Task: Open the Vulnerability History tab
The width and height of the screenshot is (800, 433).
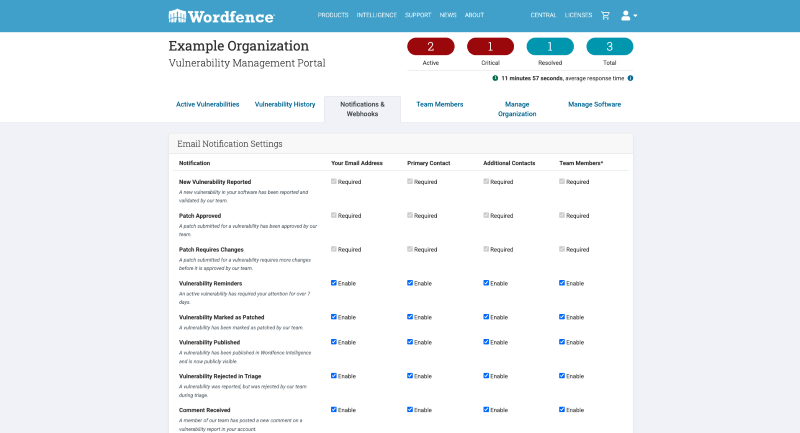Action: 285,104
